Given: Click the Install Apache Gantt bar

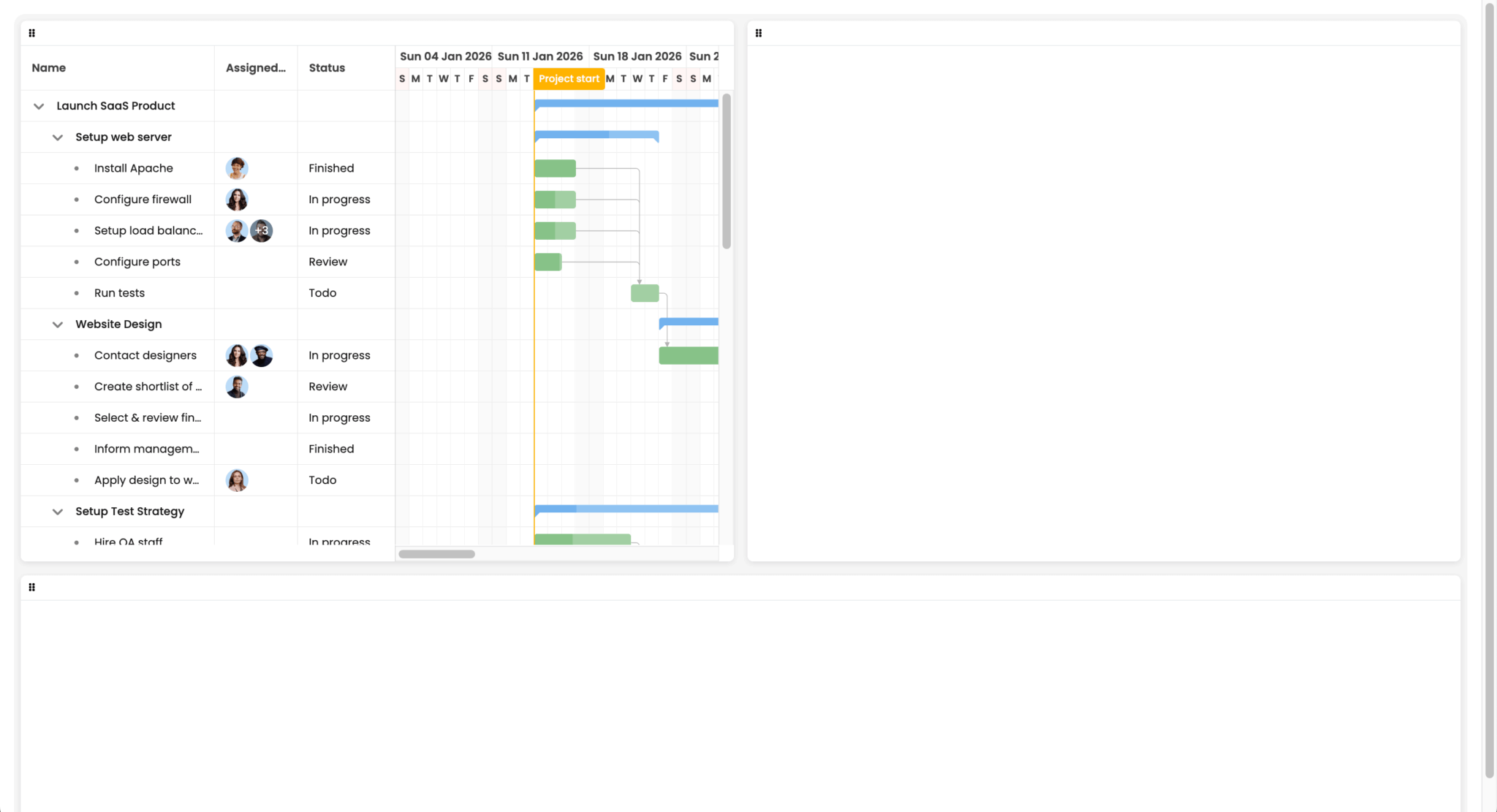Looking at the screenshot, I should coord(555,168).
